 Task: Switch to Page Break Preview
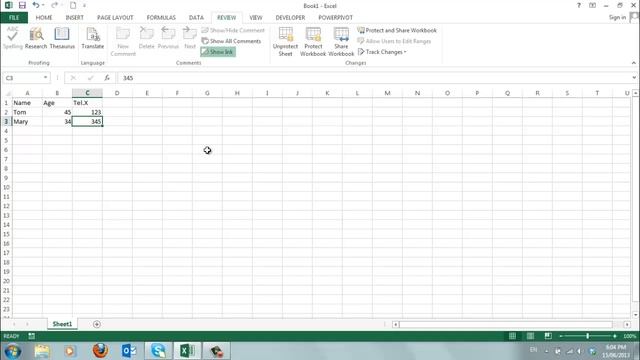548,336
